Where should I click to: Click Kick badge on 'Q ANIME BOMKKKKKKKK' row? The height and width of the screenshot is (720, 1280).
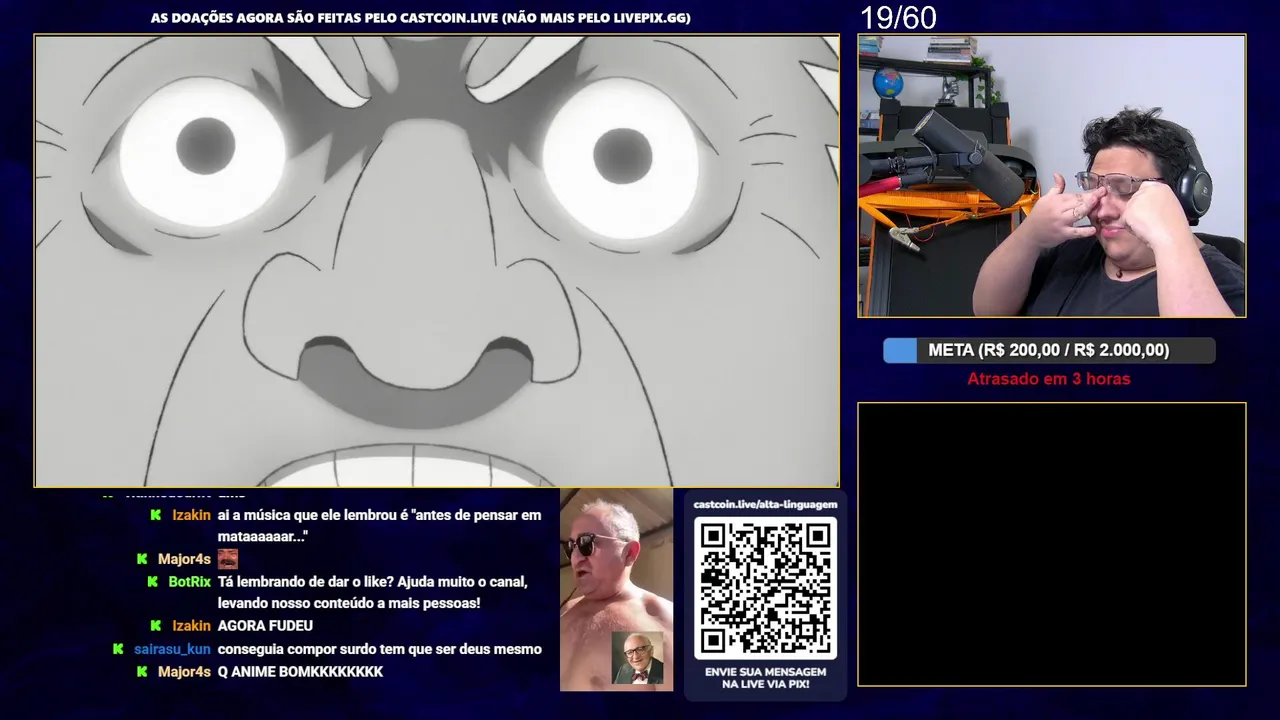point(142,672)
